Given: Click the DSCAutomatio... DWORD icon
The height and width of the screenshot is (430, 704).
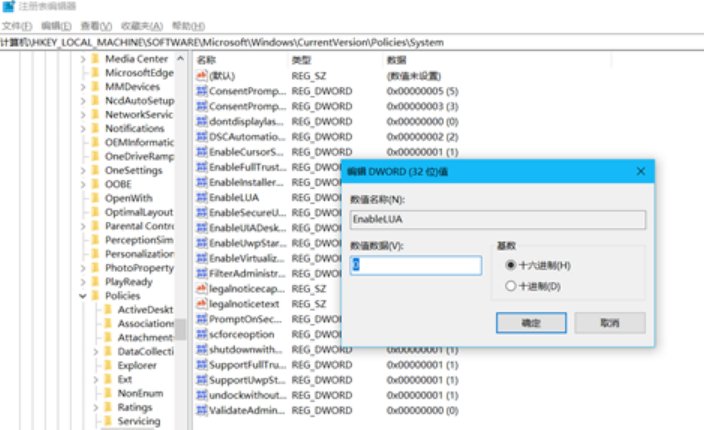Looking at the screenshot, I should [x=202, y=136].
